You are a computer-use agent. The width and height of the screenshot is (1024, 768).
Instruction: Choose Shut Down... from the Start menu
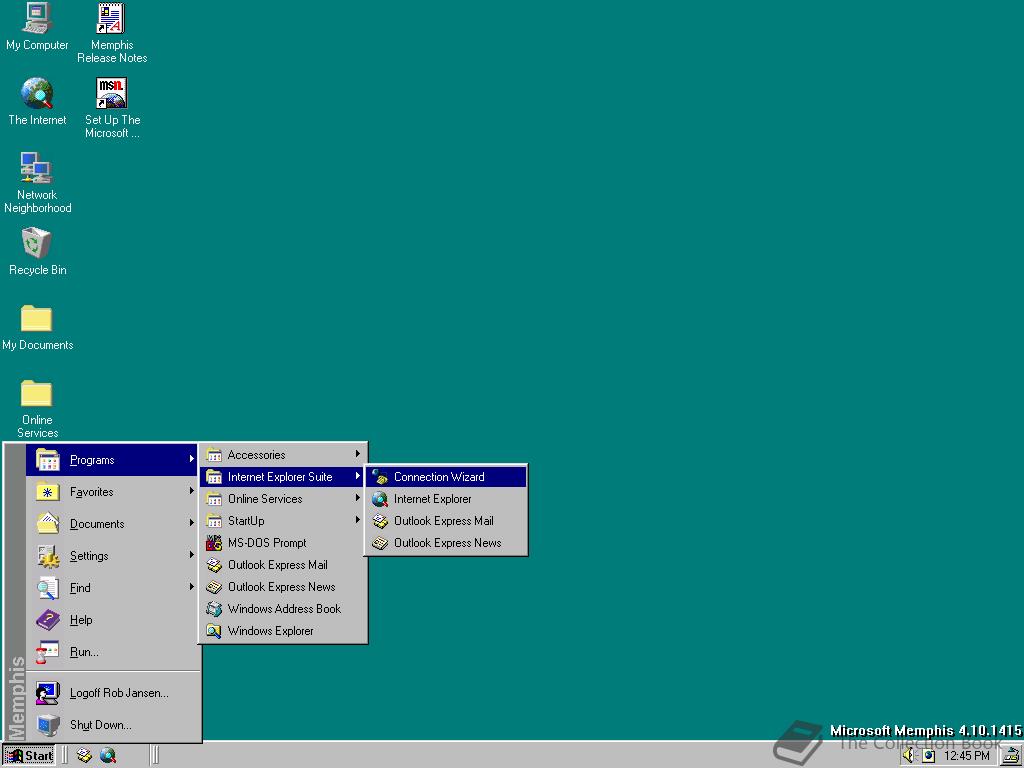pos(113,725)
